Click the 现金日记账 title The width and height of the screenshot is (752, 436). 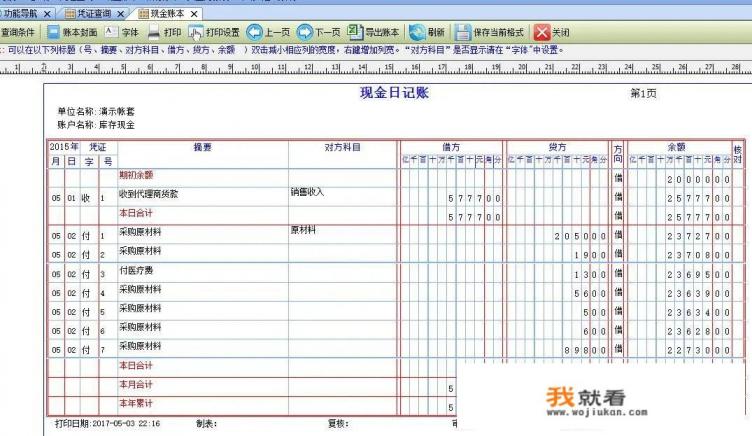(x=394, y=93)
